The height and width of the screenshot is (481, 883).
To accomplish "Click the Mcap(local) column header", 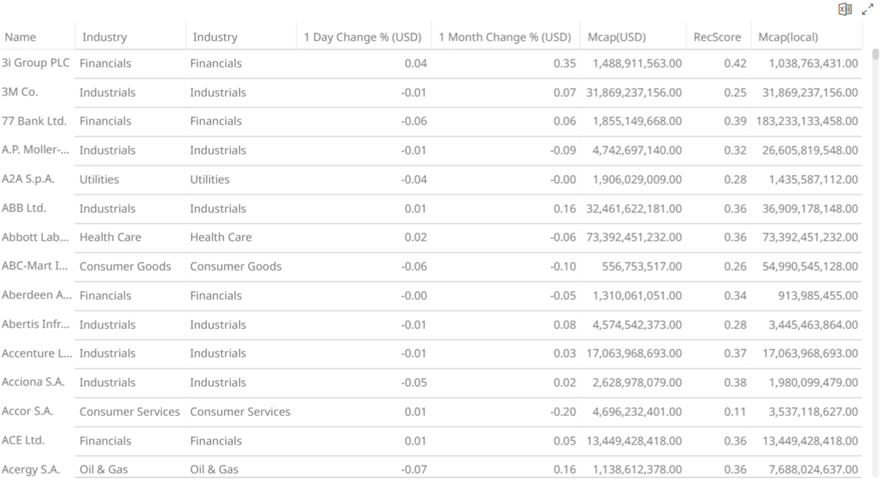I will pyautogui.click(x=789, y=37).
